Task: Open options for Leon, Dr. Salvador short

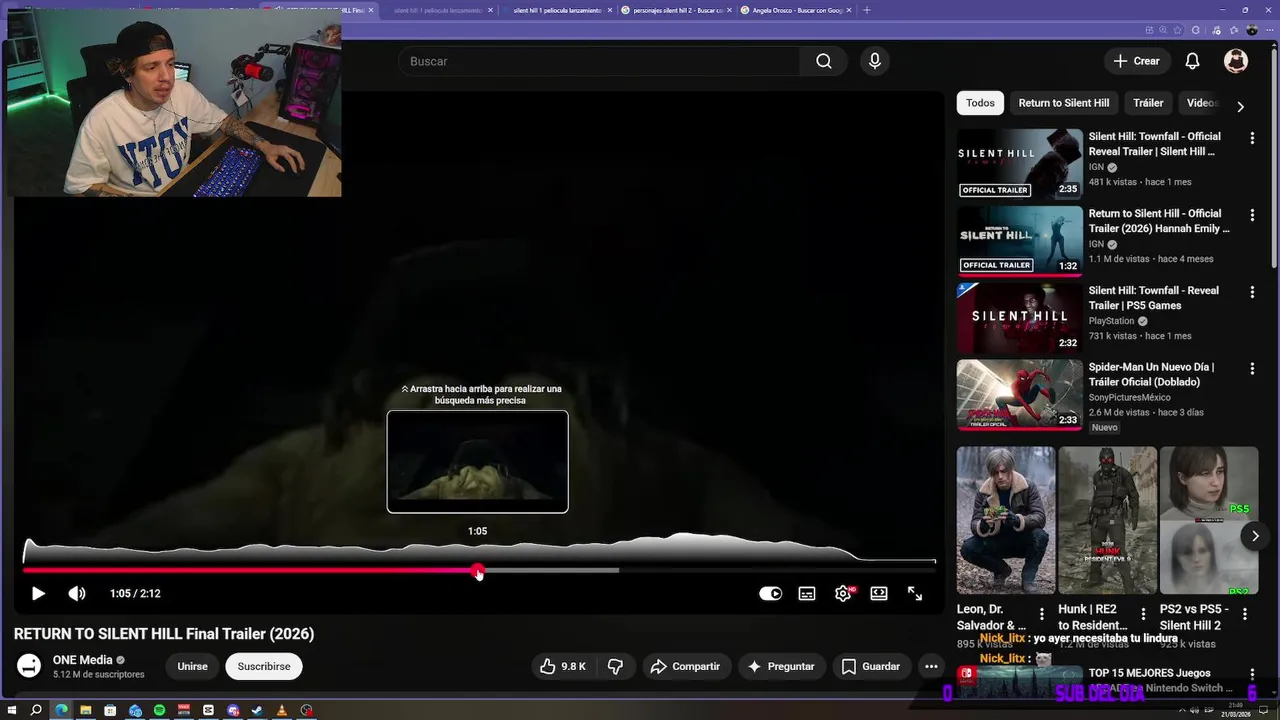Action: 1042,614
